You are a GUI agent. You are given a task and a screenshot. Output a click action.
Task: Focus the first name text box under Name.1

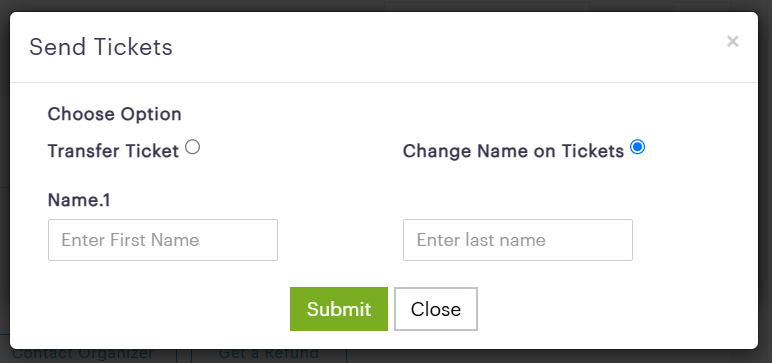(163, 240)
